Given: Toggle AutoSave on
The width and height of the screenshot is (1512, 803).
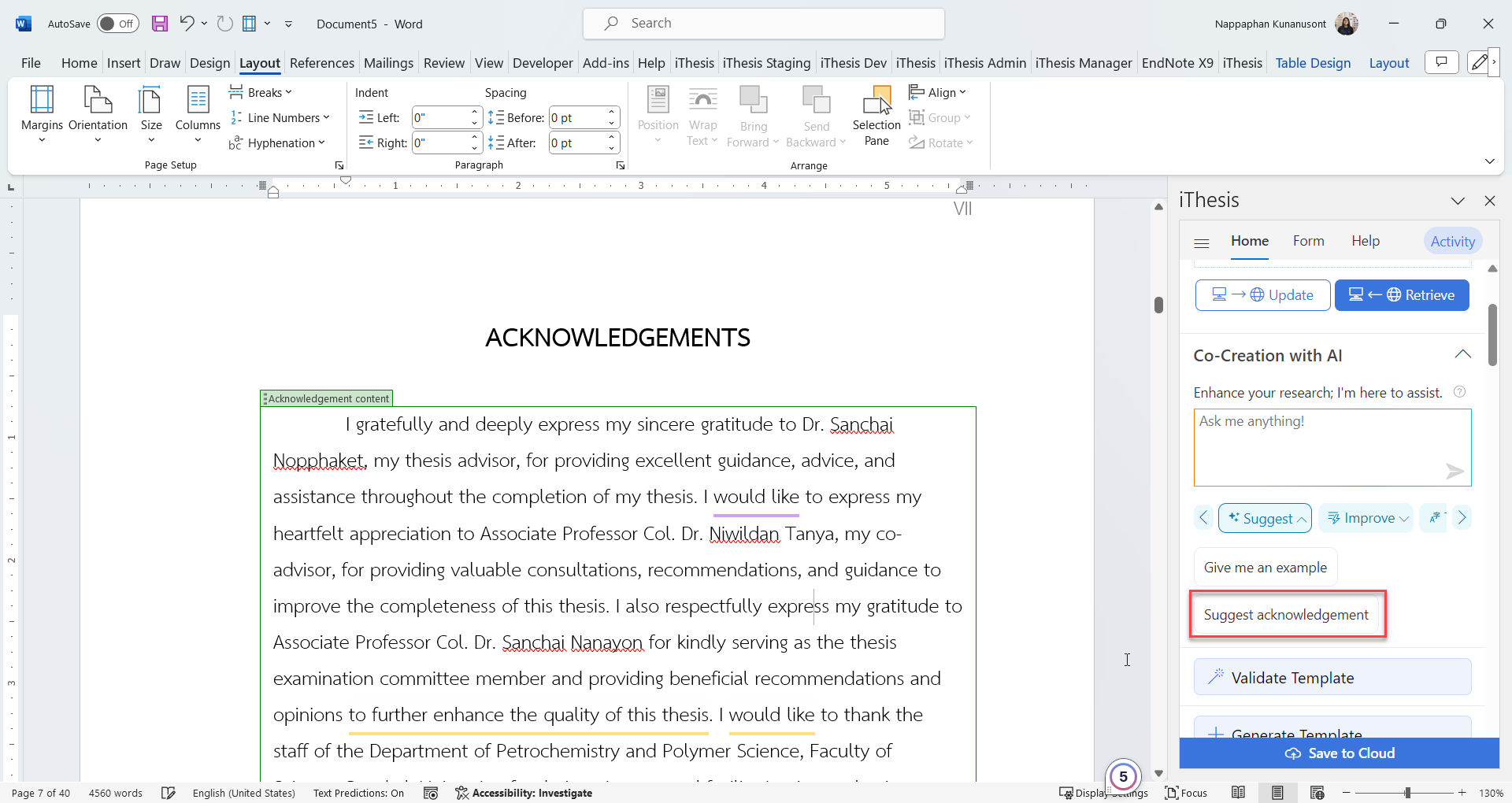Looking at the screenshot, I should point(118,24).
